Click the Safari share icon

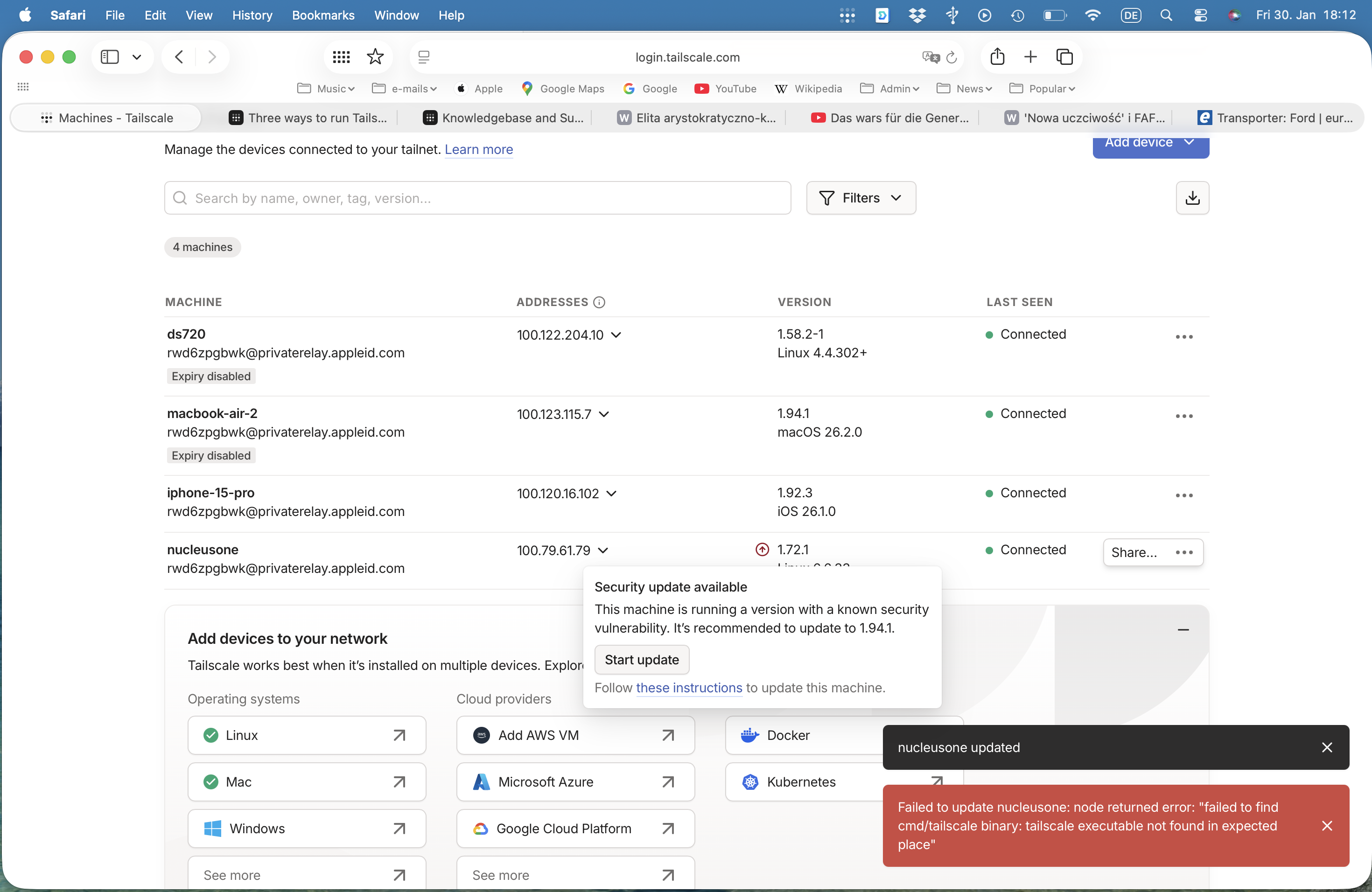[x=997, y=57]
